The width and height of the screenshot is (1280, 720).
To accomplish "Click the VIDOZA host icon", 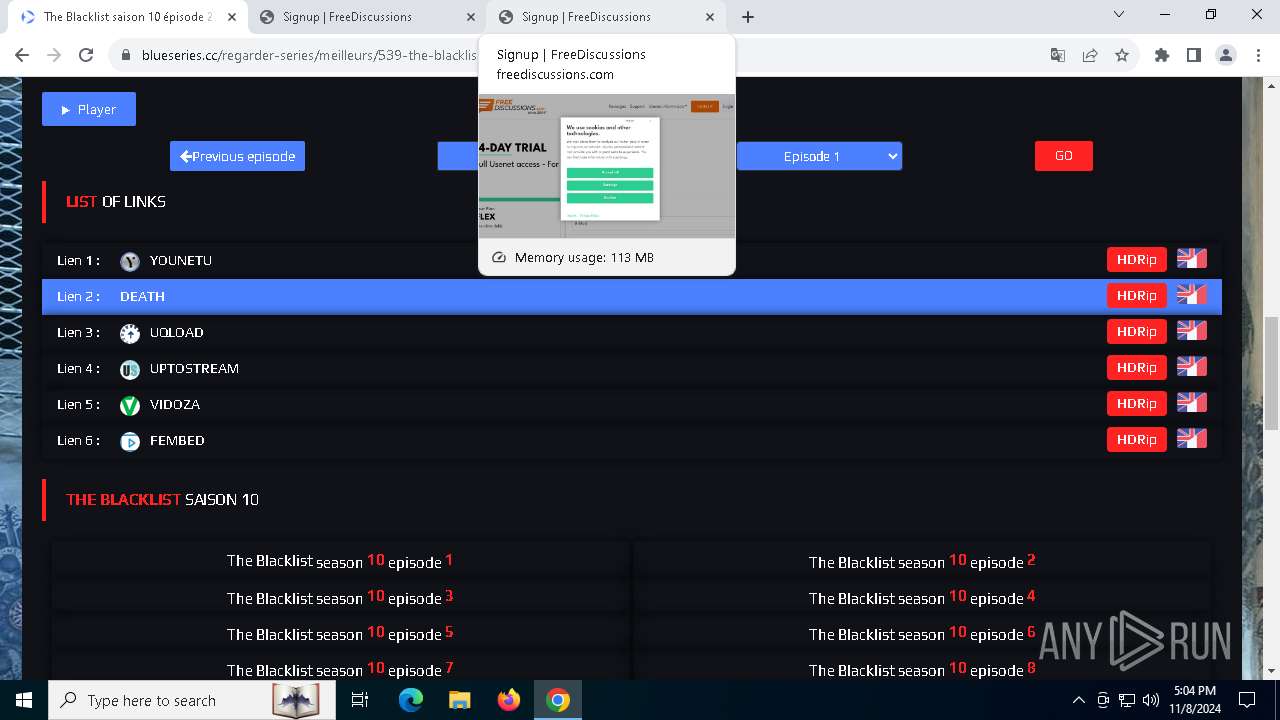I will point(130,405).
